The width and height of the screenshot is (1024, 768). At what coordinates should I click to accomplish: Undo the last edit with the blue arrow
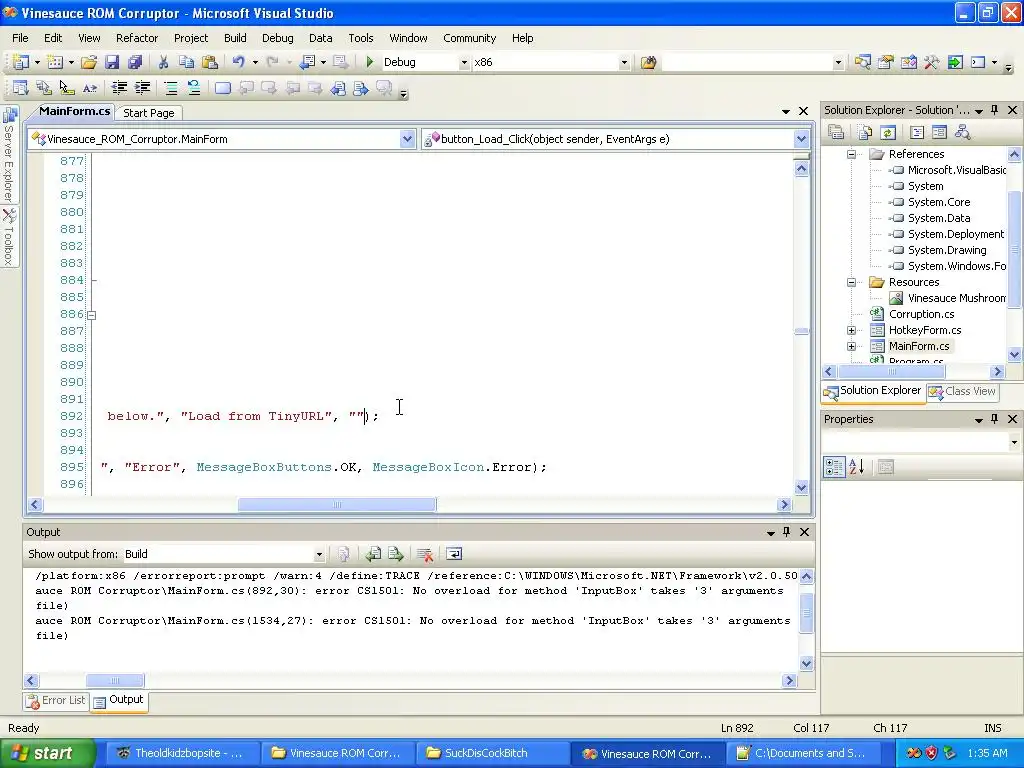point(238,62)
